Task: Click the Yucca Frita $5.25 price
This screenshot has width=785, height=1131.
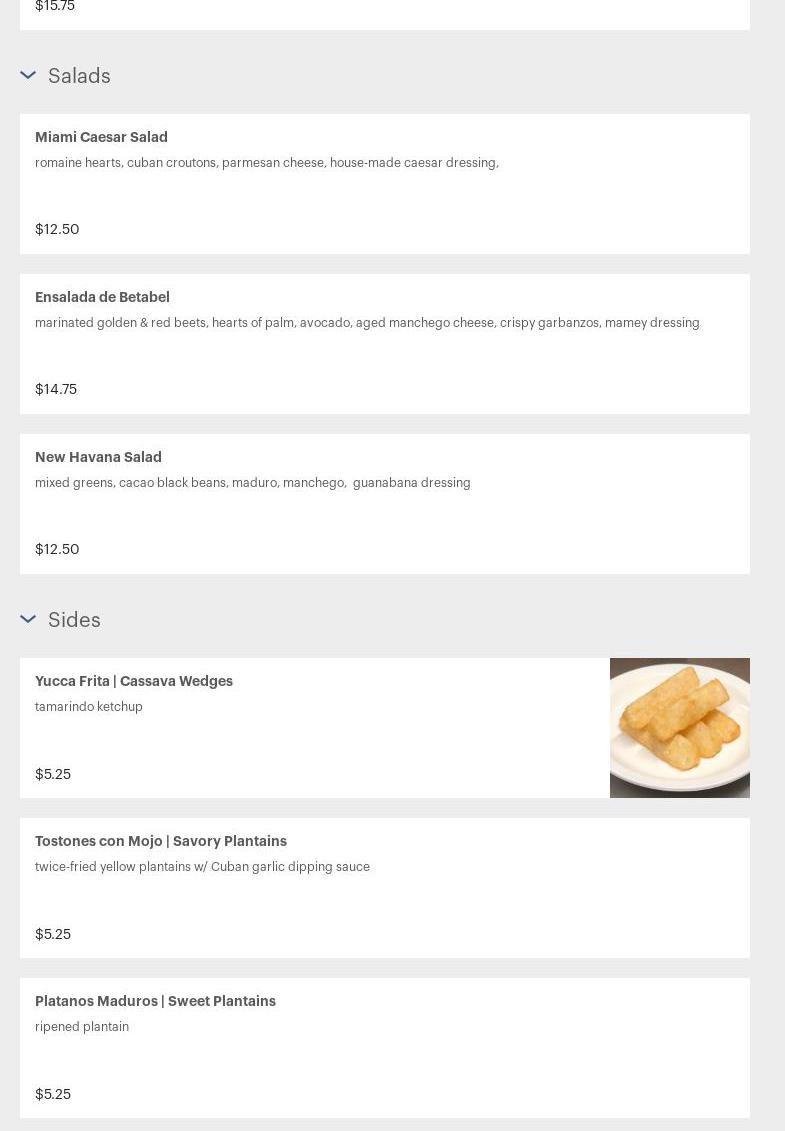Action: pos(53,774)
